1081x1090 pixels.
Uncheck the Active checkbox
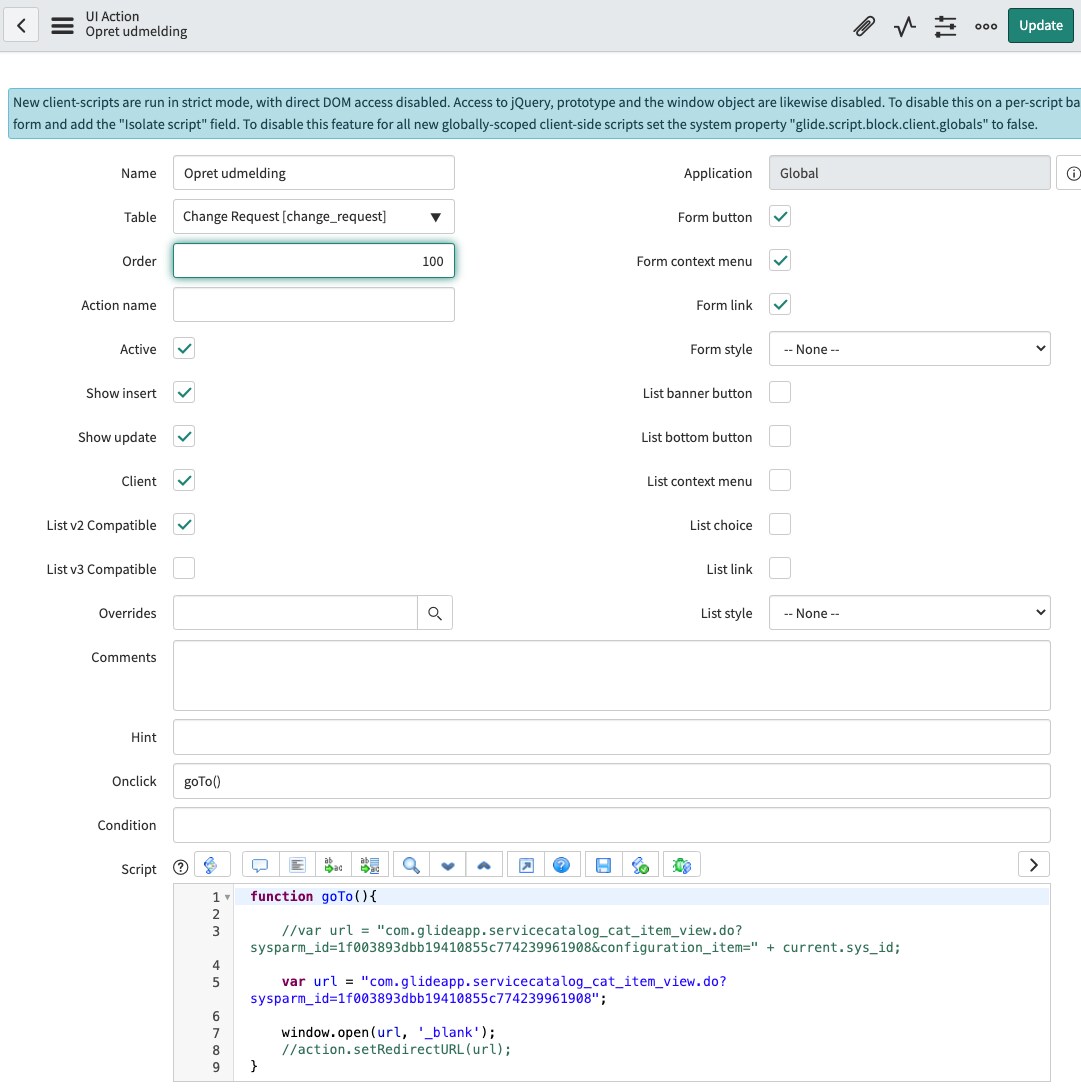(184, 349)
